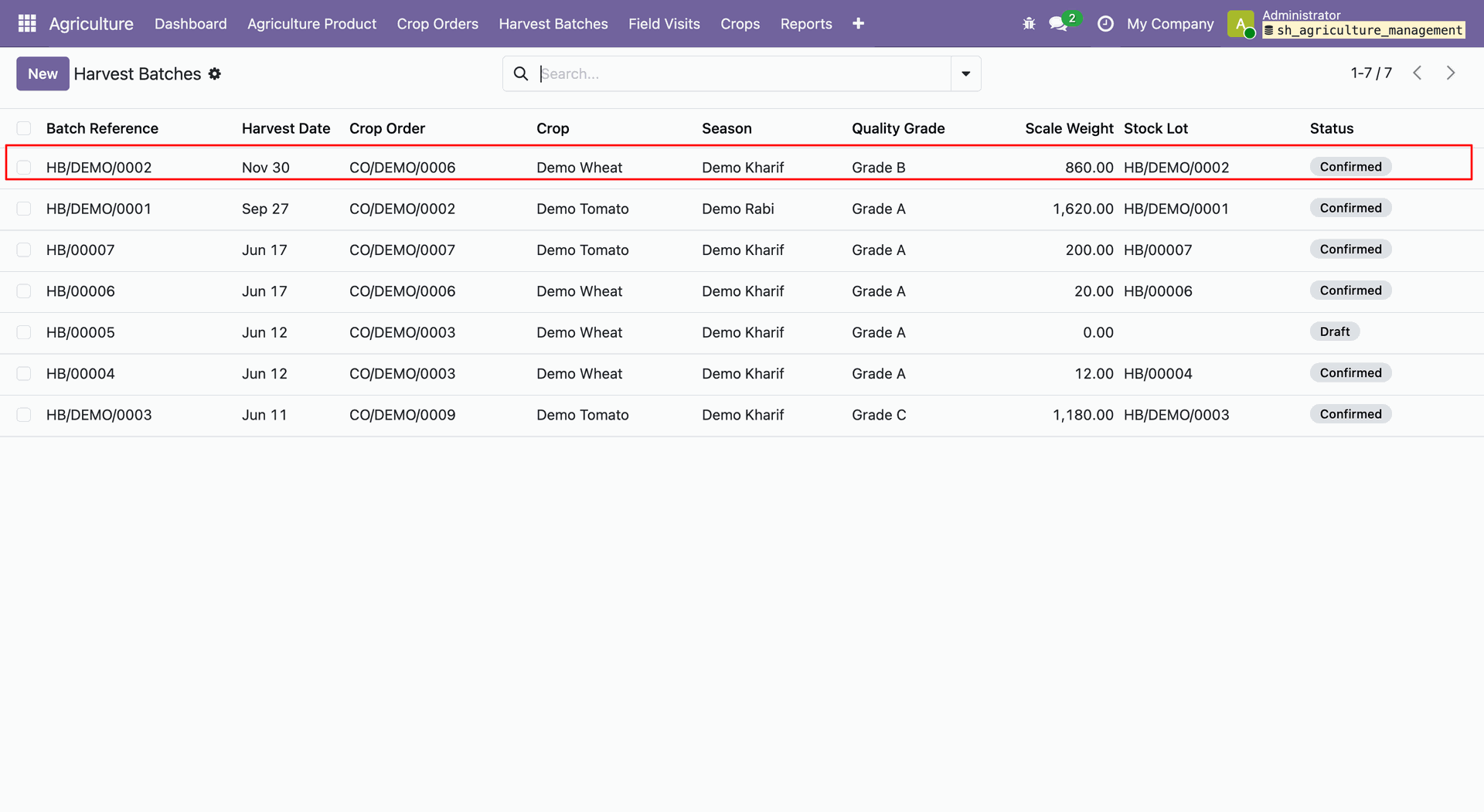Go to next page arrow
The image size is (1484, 812).
pos(1451,73)
